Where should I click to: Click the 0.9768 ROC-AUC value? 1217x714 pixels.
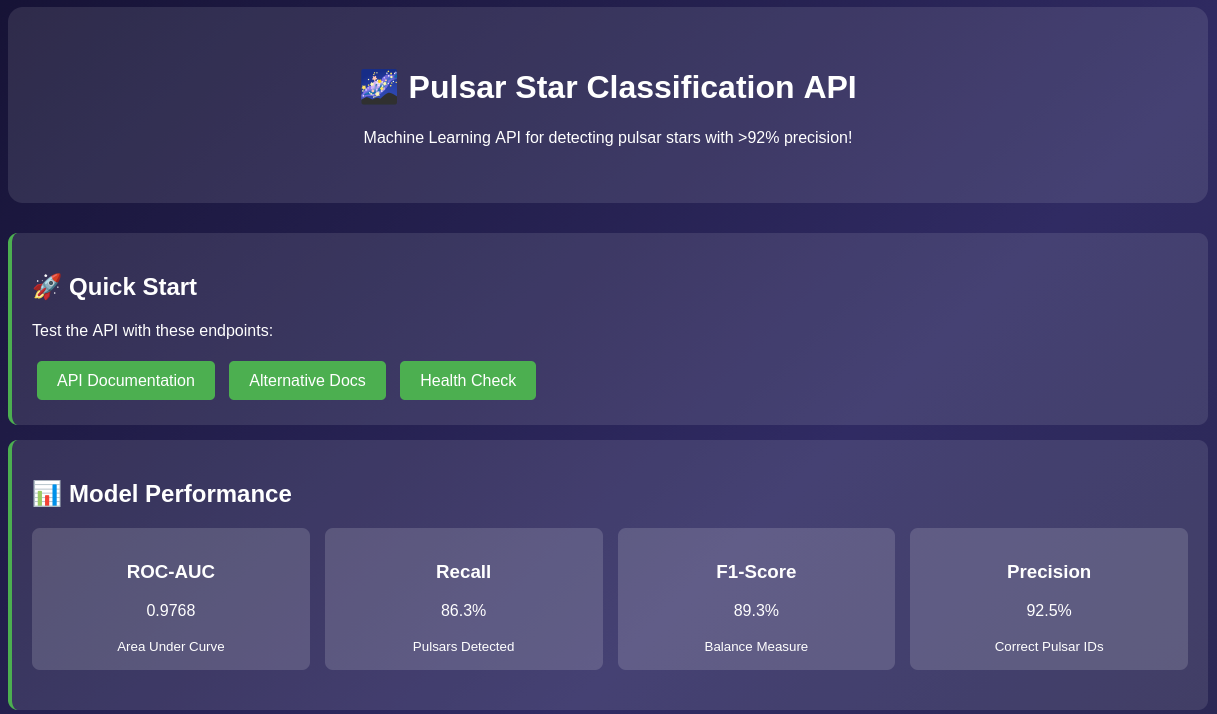[x=171, y=611]
